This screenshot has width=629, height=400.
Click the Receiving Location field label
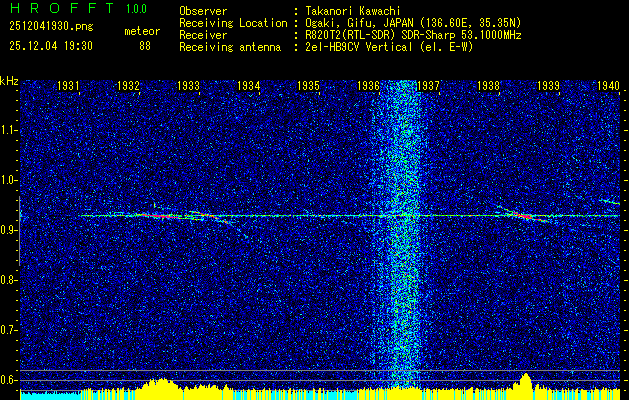coord(233,23)
